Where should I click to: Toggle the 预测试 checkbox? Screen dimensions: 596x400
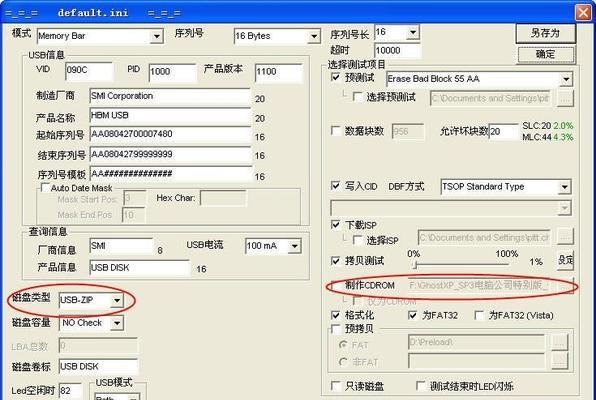click(336, 78)
